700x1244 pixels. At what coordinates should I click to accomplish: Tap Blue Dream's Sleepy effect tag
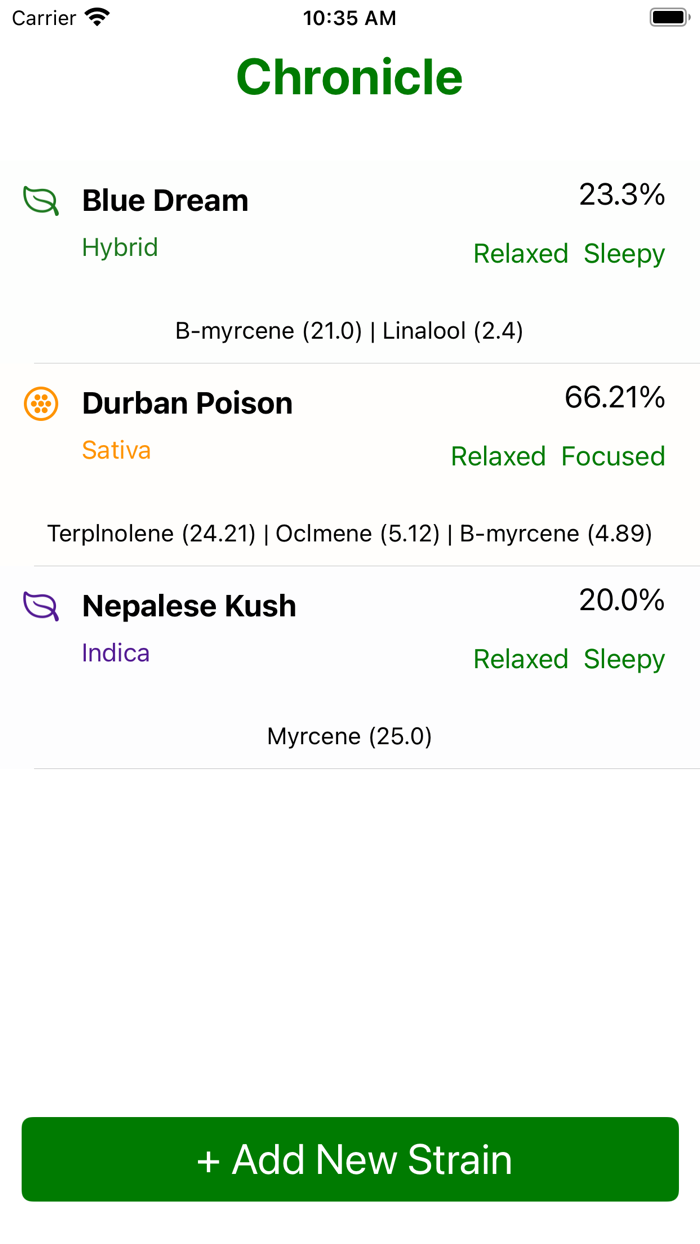(x=624, y=254)
